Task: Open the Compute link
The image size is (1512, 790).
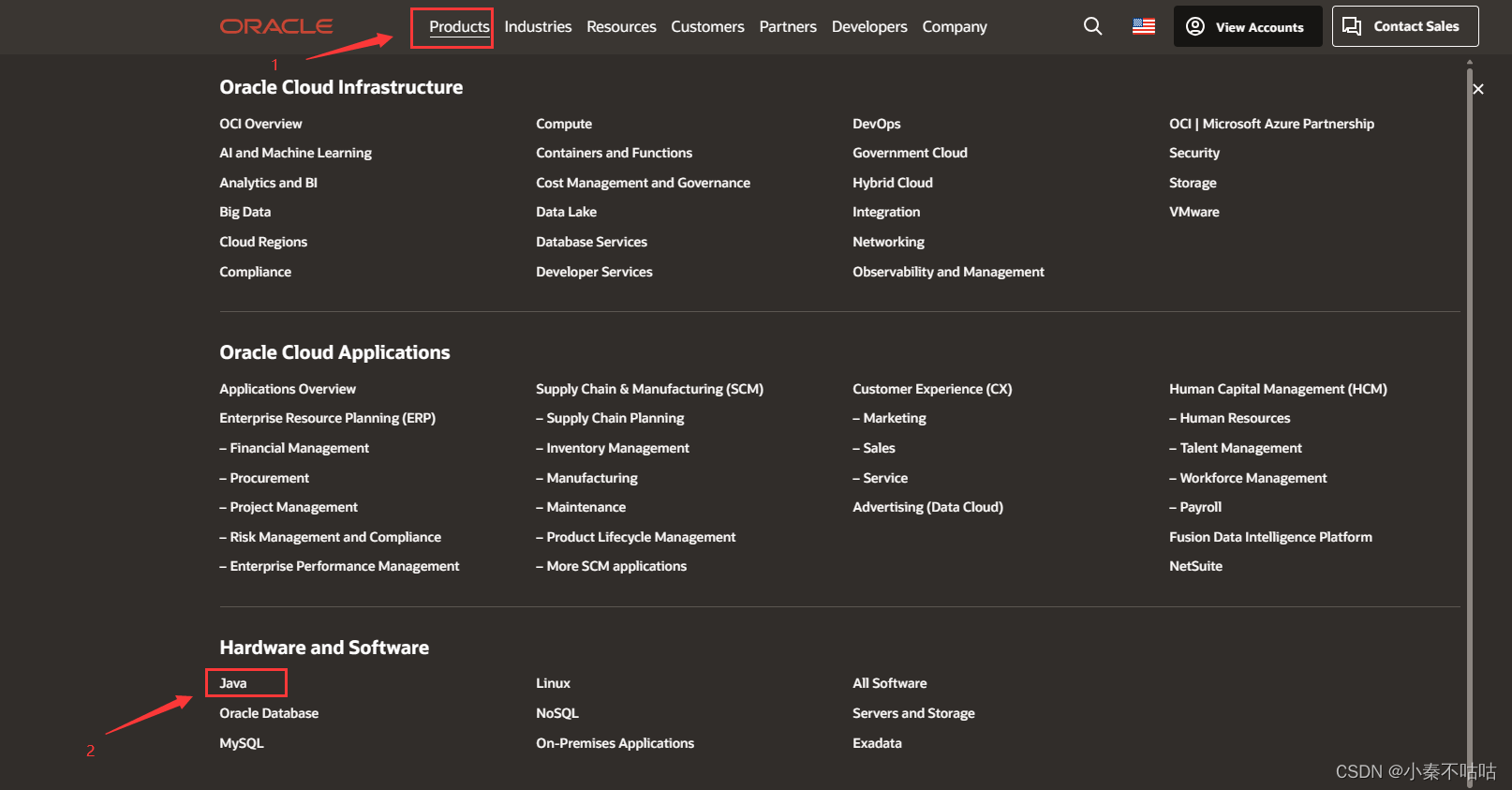Action: pyautogui.click(x=564, y=124)
